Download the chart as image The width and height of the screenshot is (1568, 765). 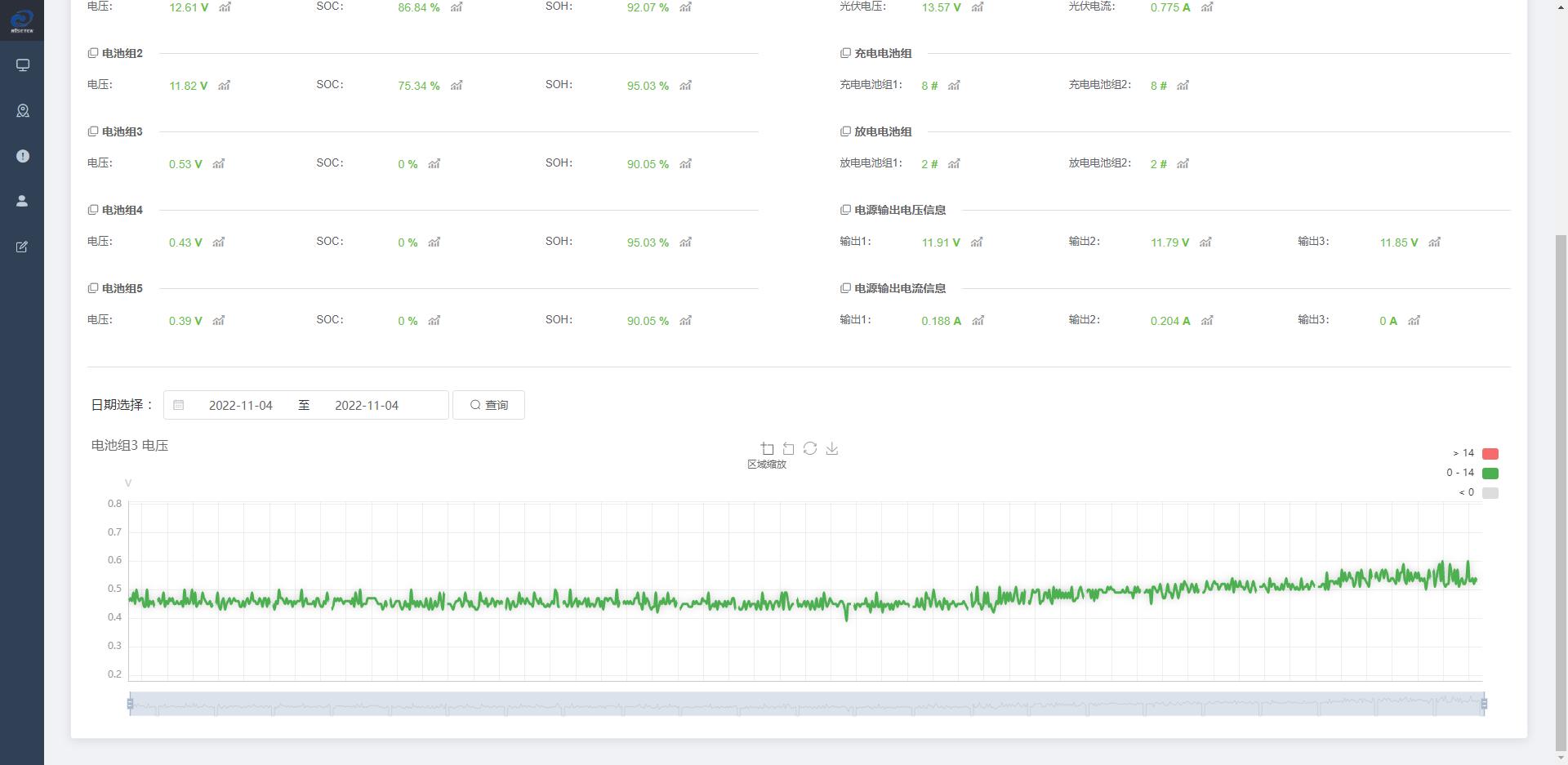pos(831,449)
